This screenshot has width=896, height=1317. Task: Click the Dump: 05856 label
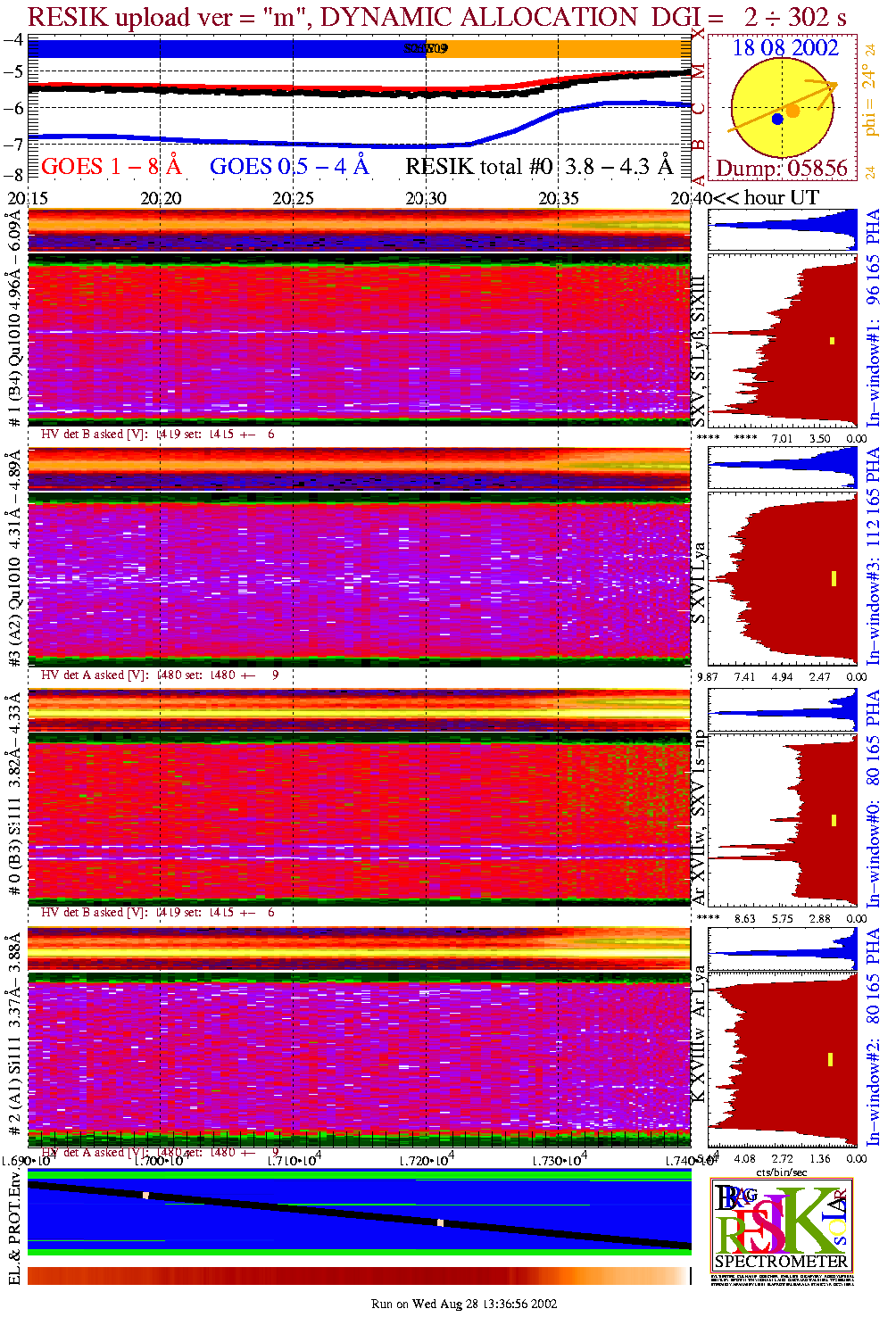(782, 168)
